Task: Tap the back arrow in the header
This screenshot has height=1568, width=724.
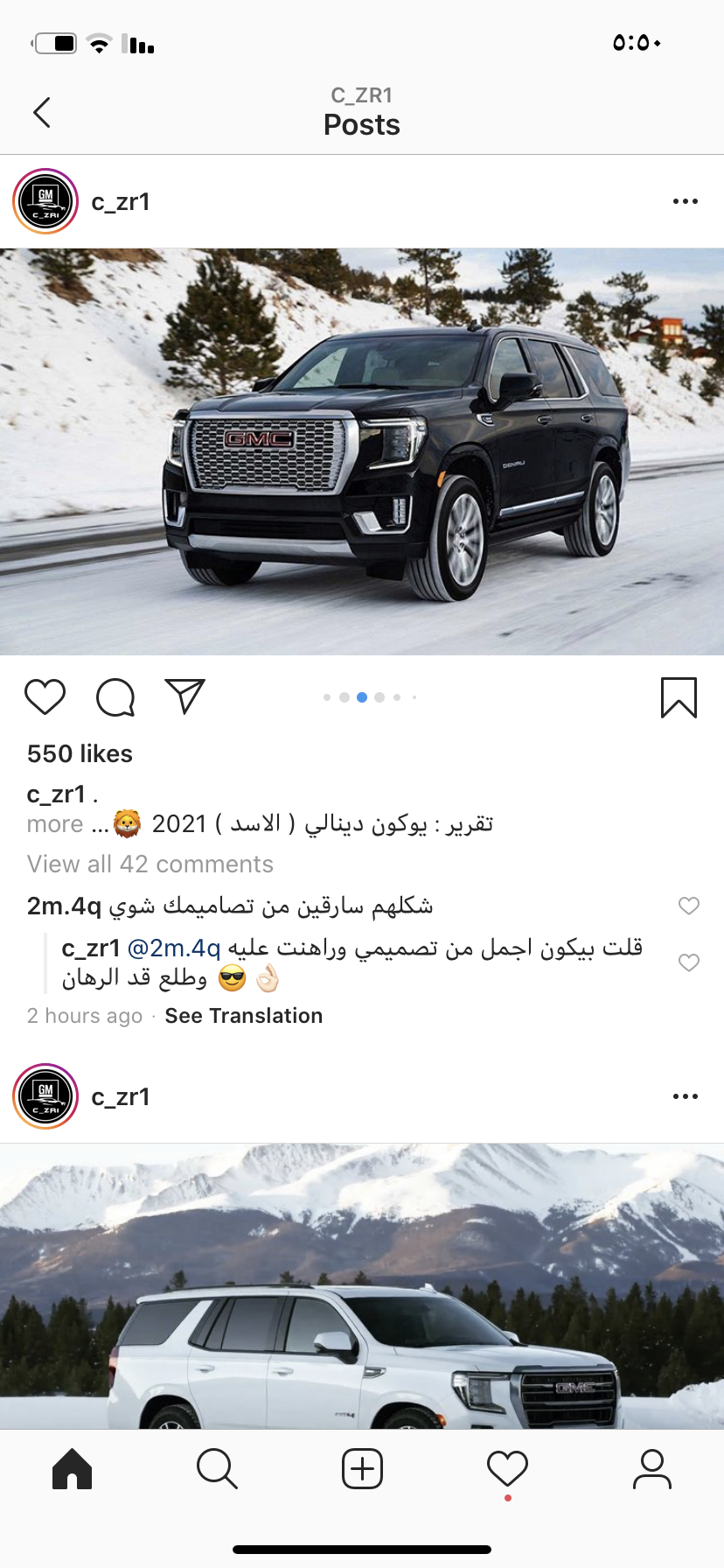Action: (x=42, y=112)
